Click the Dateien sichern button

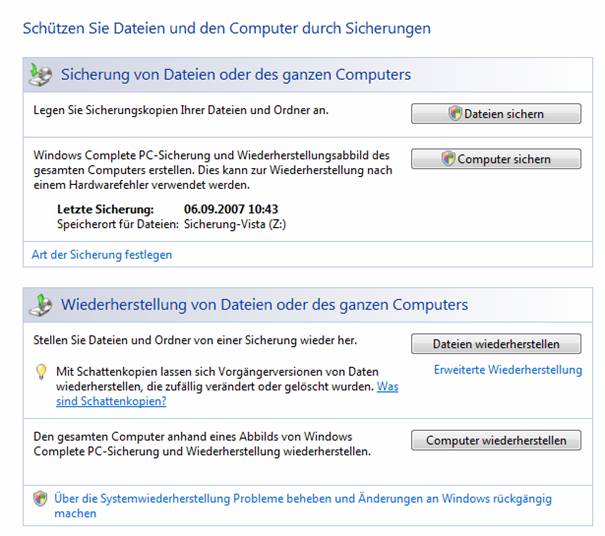coord(496,113)
